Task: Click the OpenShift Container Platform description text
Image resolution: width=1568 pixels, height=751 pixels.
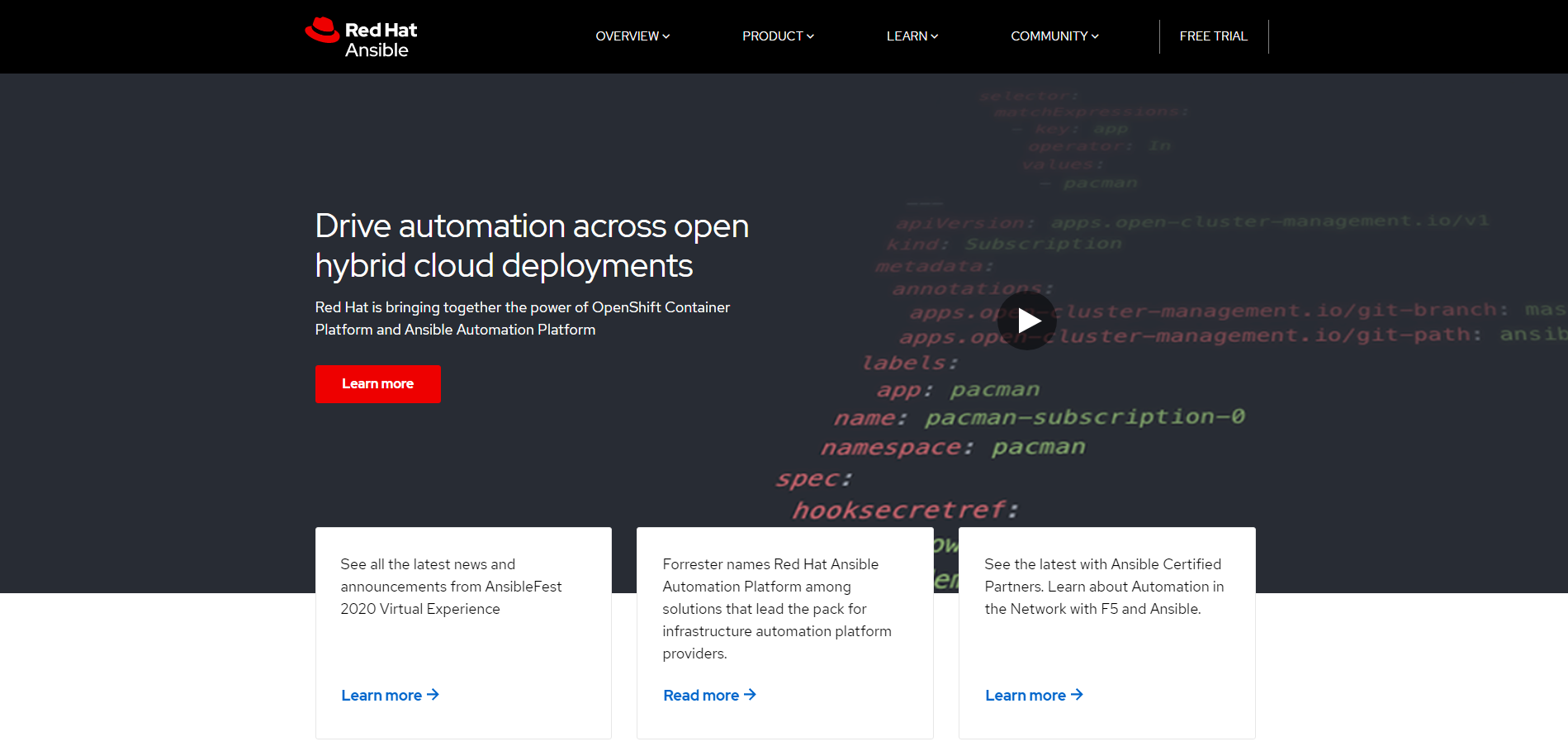Action: (523, 318)
